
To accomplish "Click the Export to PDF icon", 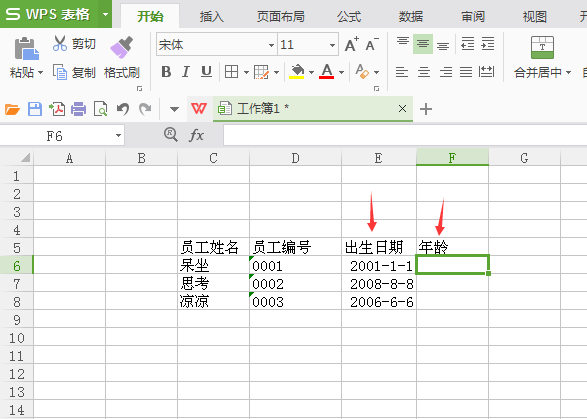I will point(57,109).
